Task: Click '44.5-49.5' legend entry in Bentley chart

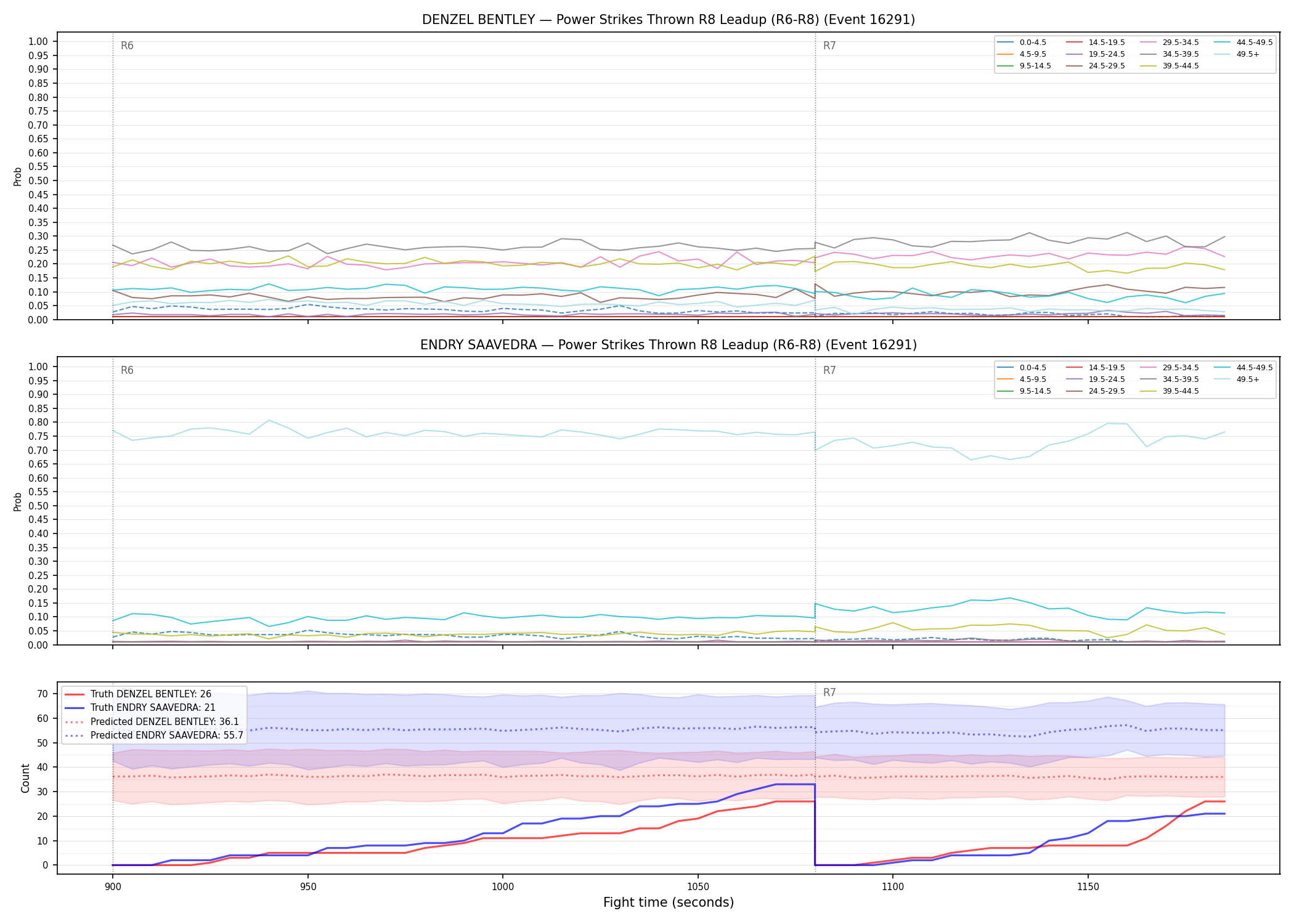Action: pos(1243,43)
